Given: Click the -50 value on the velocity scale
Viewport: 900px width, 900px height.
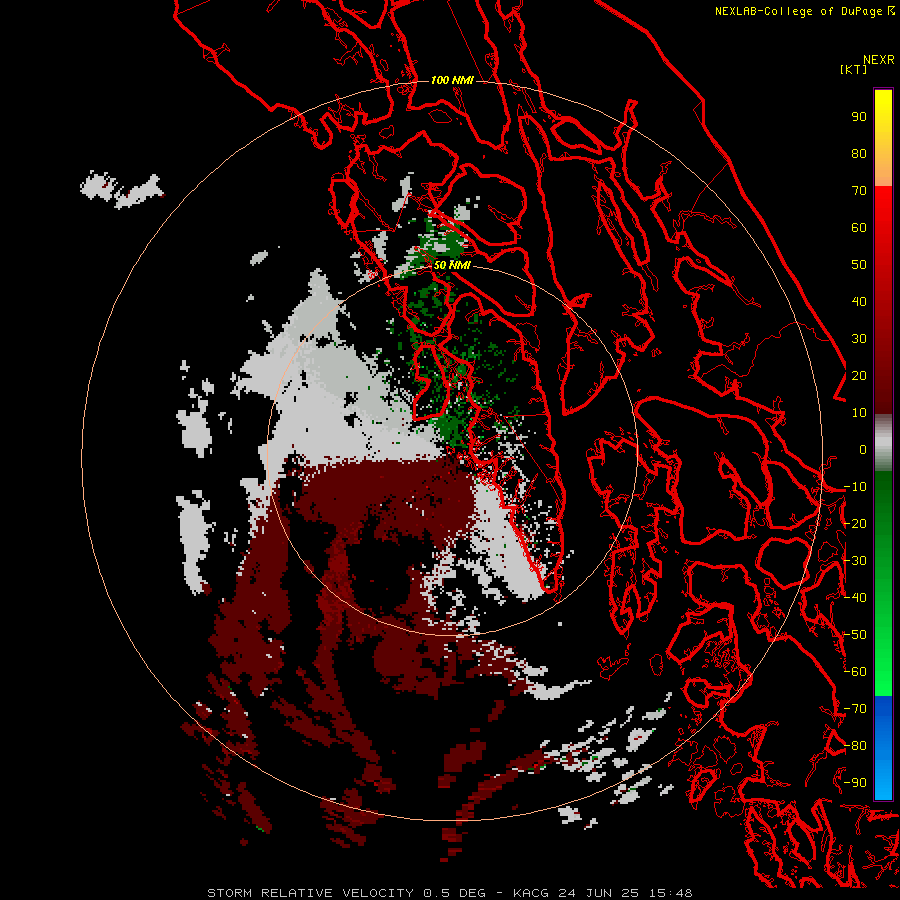Looking at the screenshot, I should (x=855, y=635).
